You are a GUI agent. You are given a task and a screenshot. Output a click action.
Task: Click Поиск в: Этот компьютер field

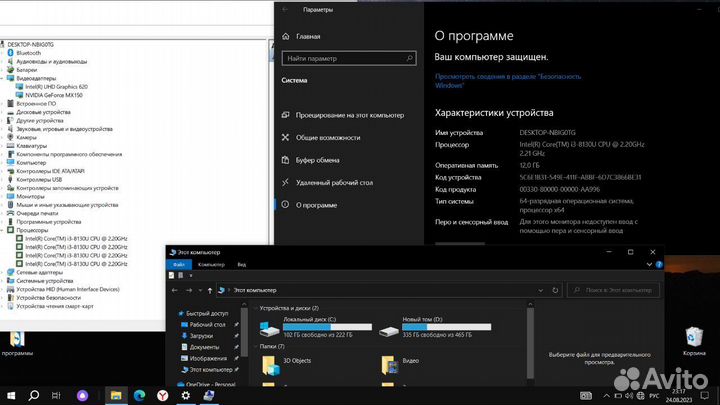click(613, 290)
